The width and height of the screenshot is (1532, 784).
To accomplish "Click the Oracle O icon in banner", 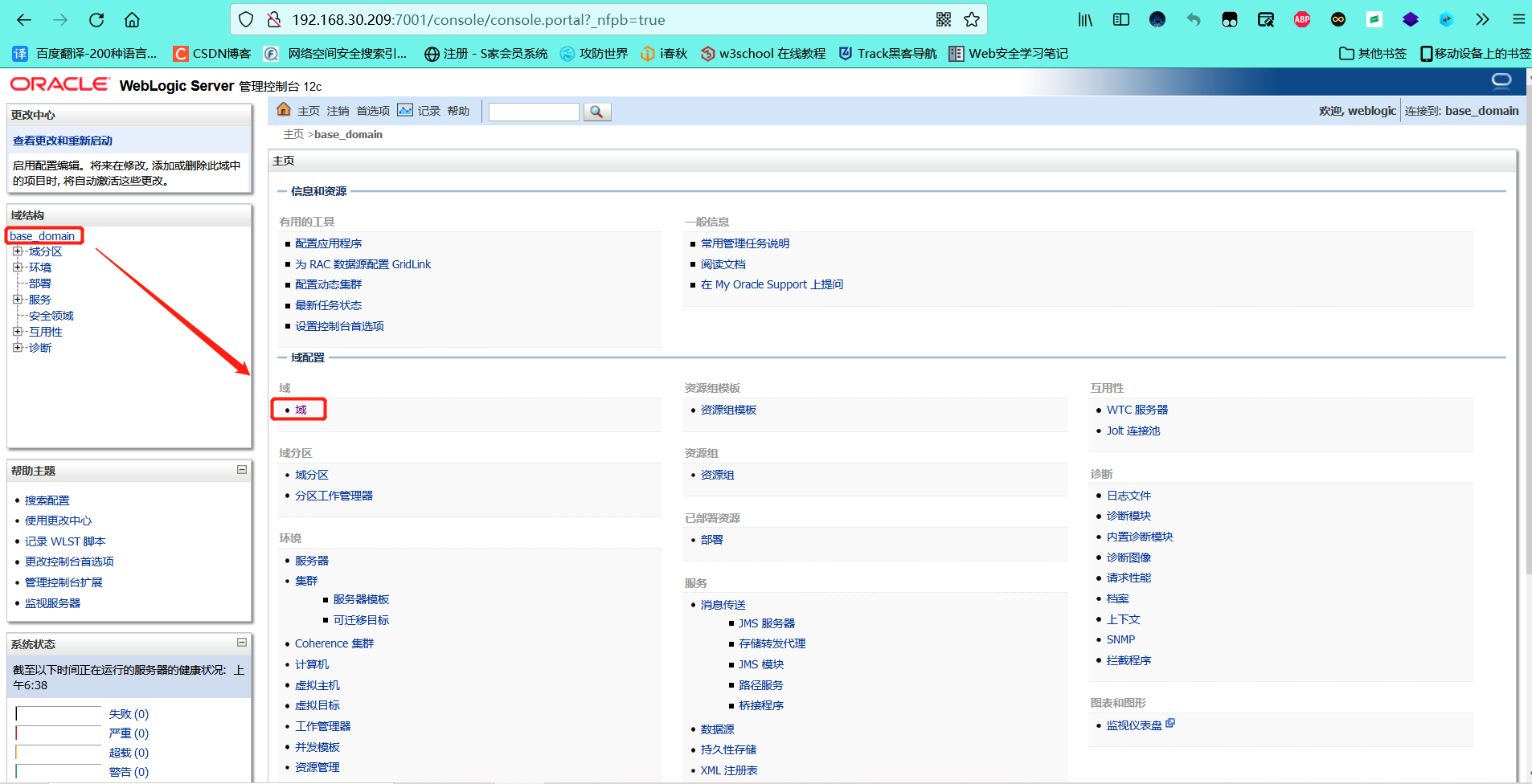I will tap(1501, 80).
